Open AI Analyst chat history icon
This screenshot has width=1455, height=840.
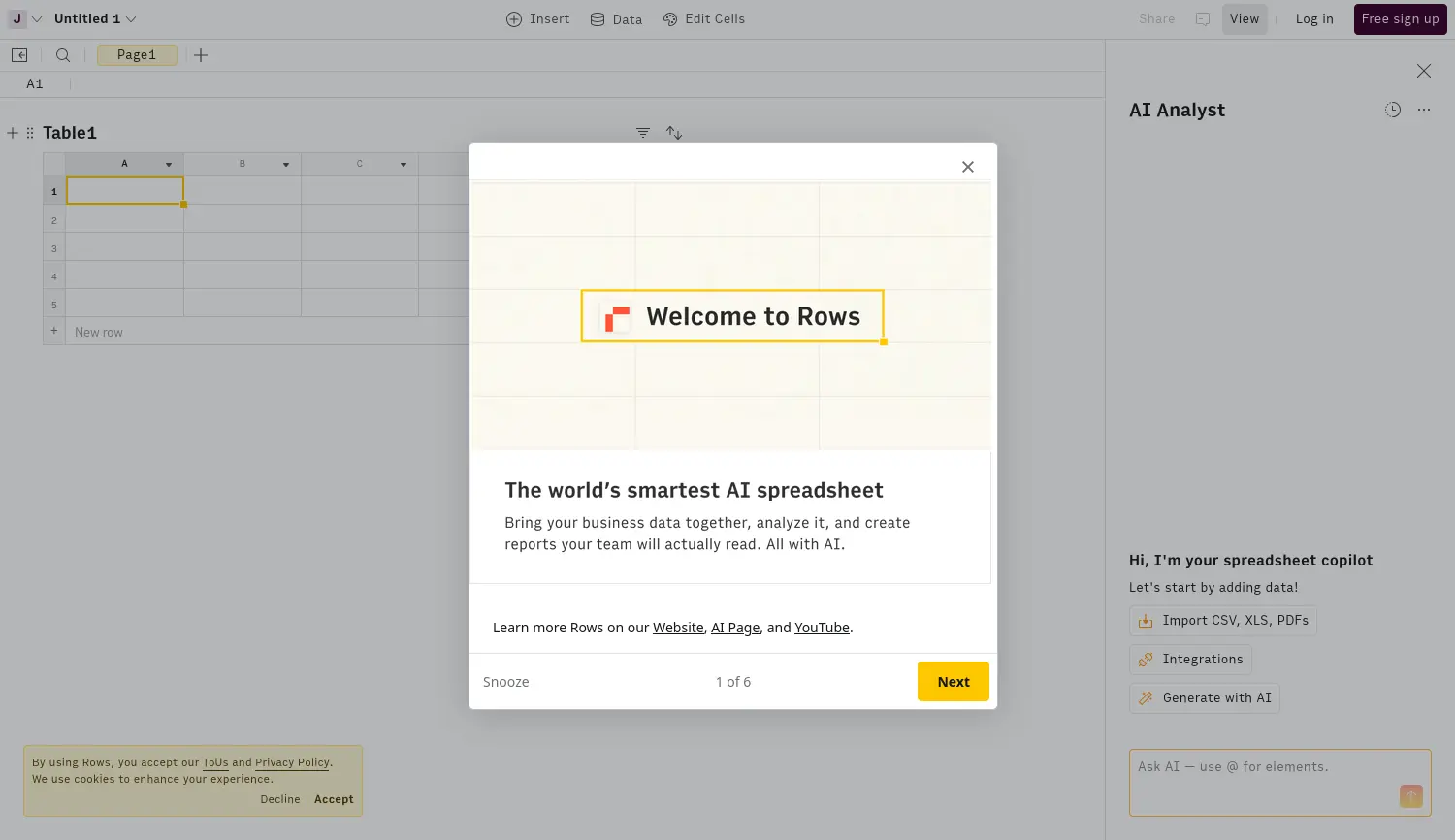click(x=1393, y=111)
